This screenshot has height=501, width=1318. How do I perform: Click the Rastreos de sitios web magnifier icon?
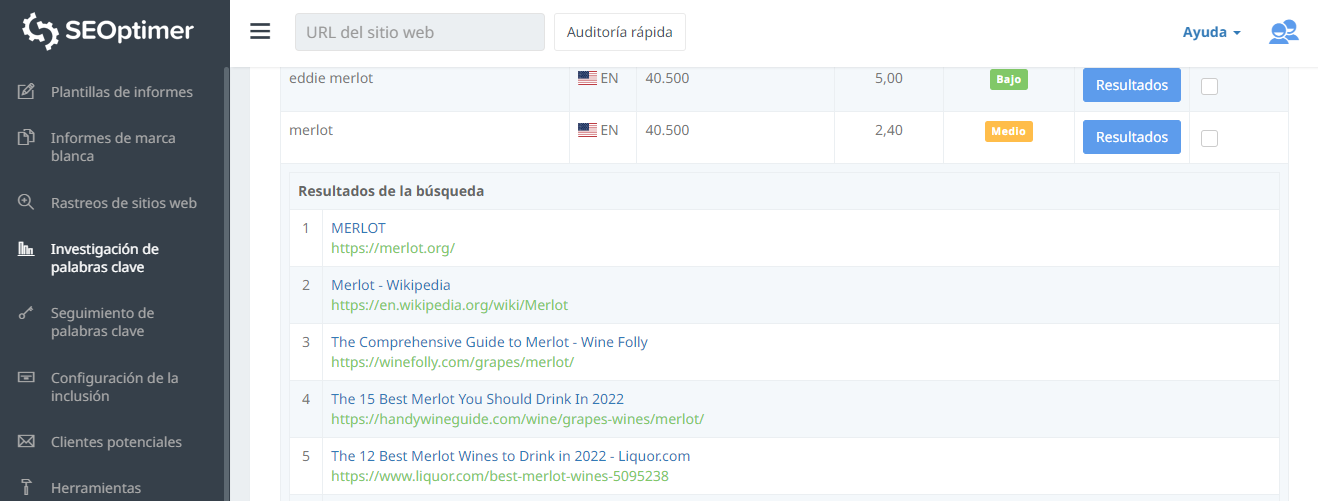(x=28, y=202)
